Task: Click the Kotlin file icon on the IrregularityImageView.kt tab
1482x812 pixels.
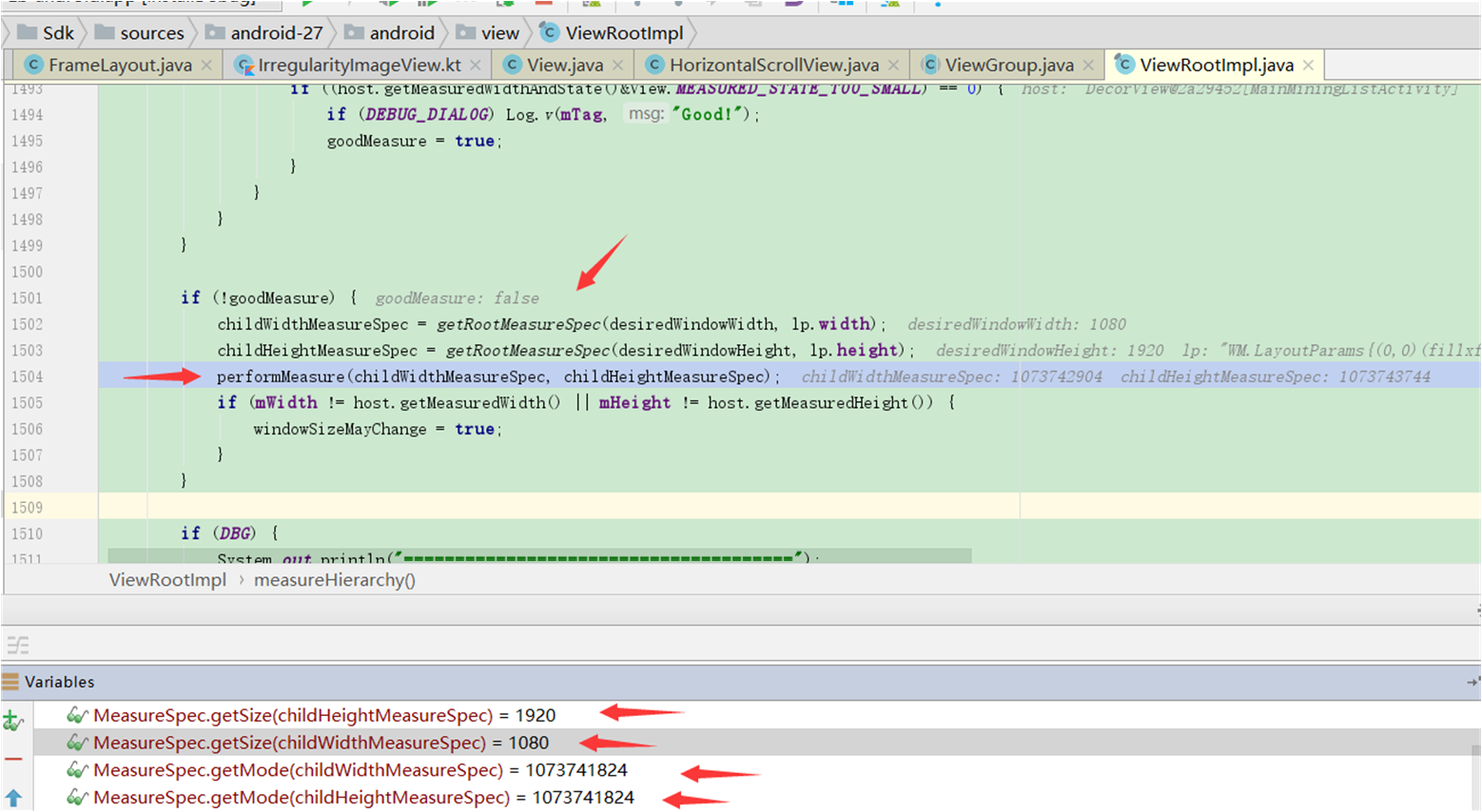Action: 244,65
